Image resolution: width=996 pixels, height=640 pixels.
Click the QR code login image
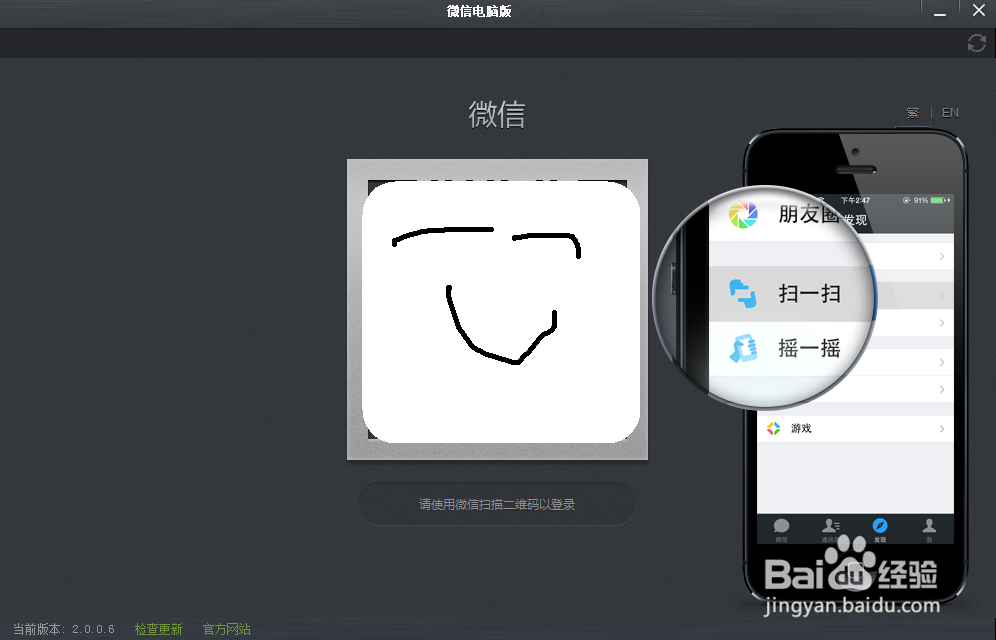coord(497,308)
